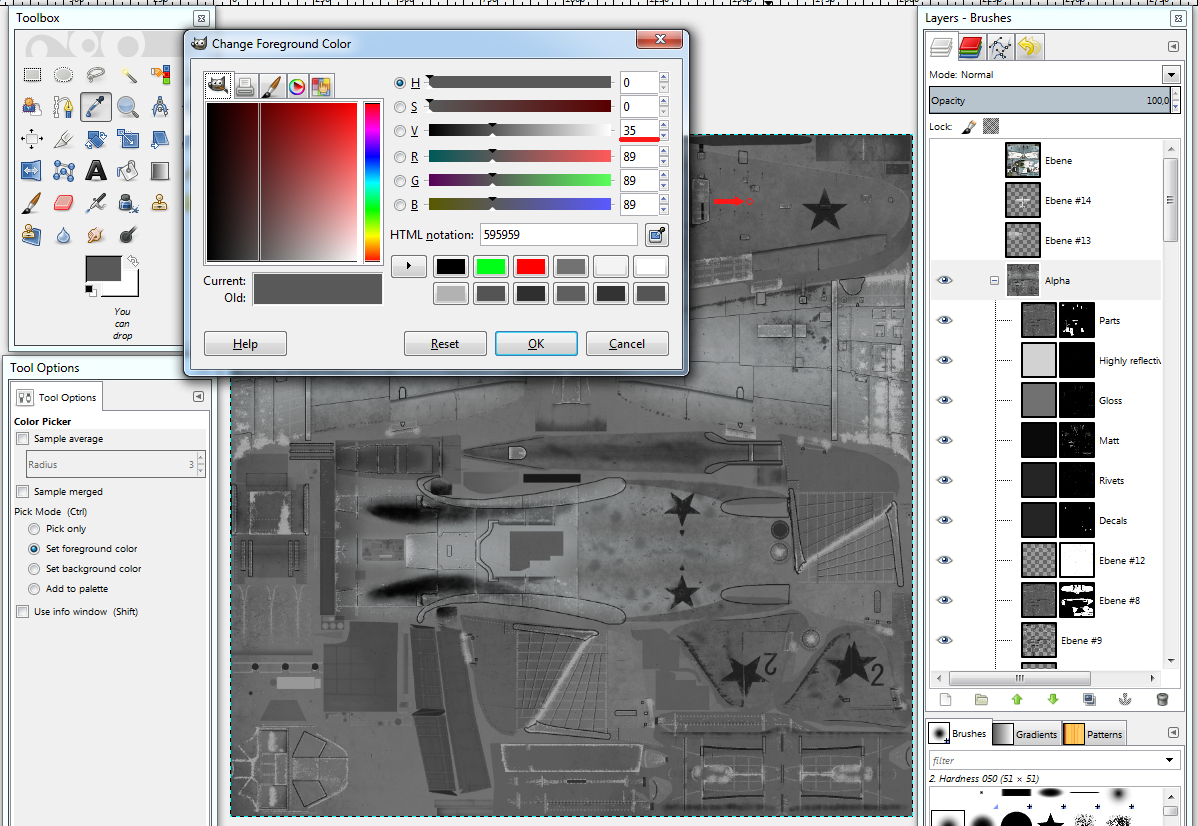Image resolution: width=1198 pixels, height=826 pixels.
Task: Select the Pick only radio option
Action: click(x=35, y=529)
